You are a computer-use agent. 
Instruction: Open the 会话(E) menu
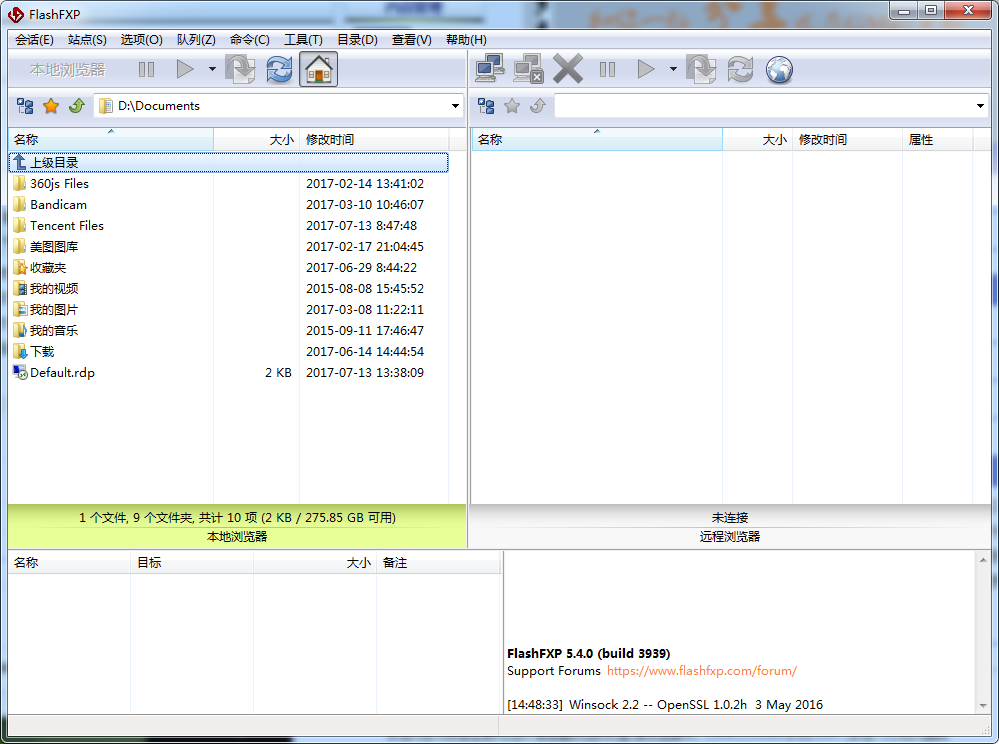pyautogui.click(x=34, y=39)
